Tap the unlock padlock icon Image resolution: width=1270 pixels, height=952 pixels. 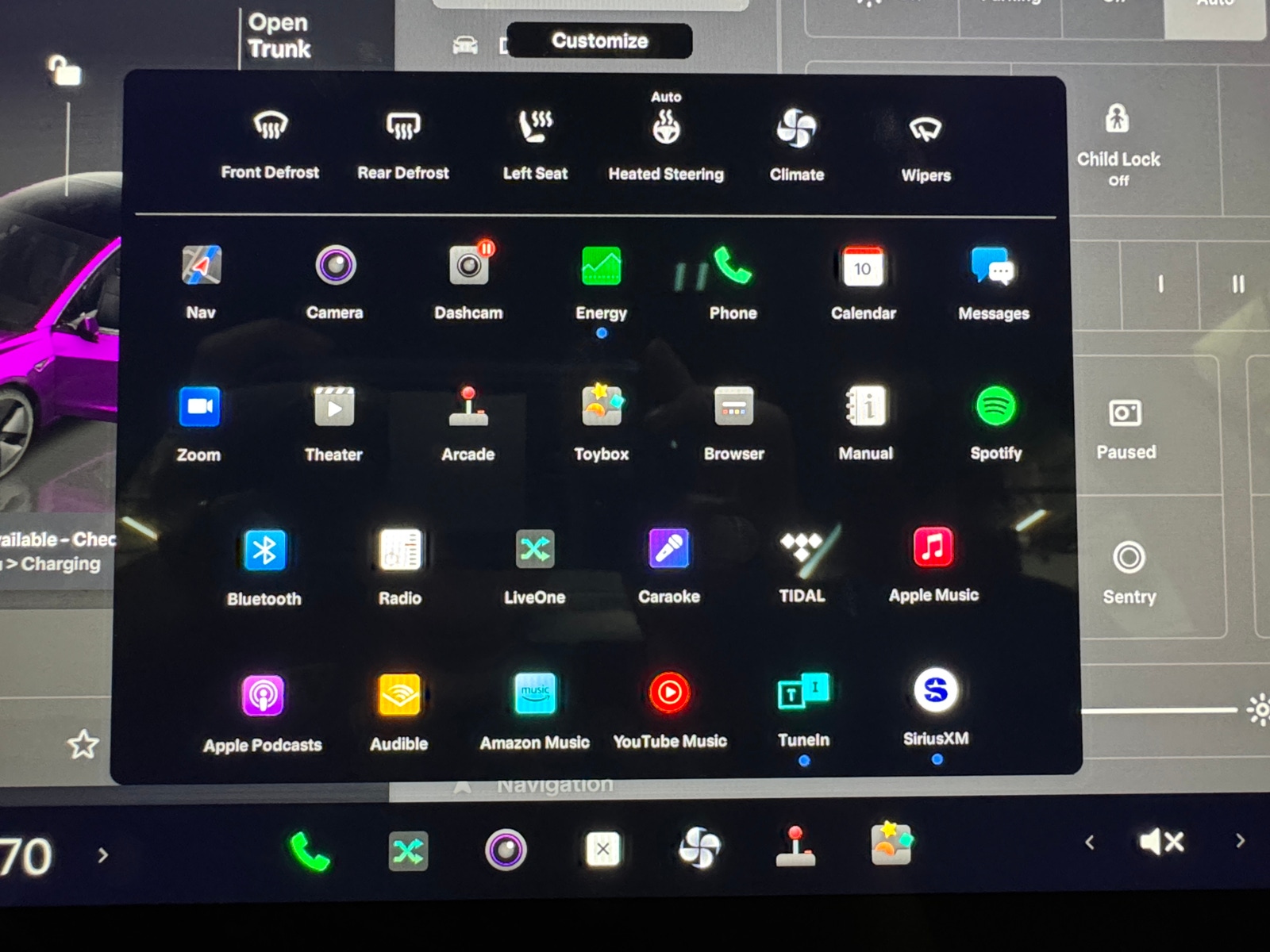pos(64,71)
